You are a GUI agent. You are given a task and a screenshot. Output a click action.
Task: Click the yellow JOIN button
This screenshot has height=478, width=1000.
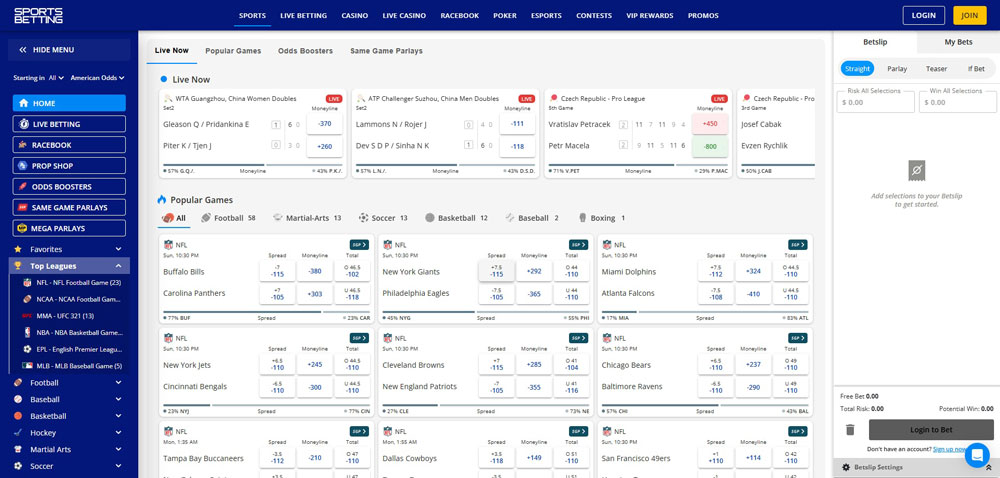point(969,15)
